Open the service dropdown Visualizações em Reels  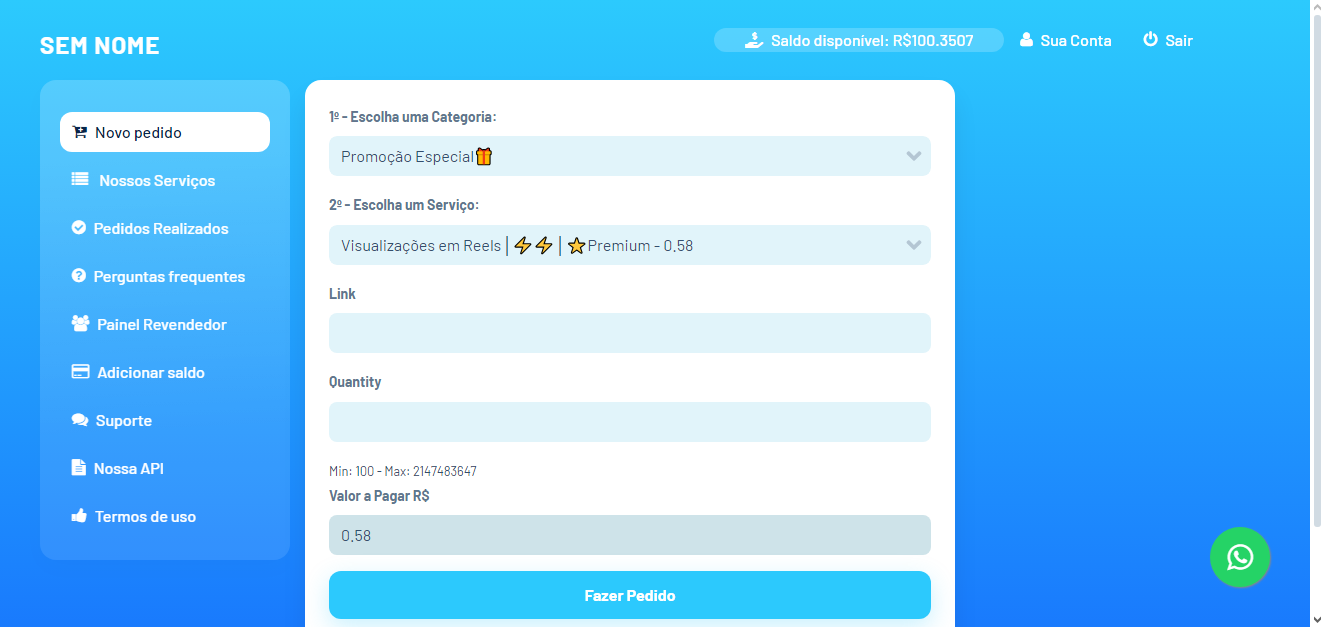pos(620,245)
